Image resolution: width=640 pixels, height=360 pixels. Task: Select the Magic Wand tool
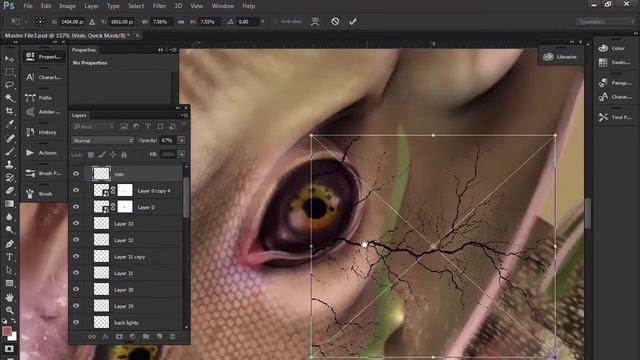9,98
